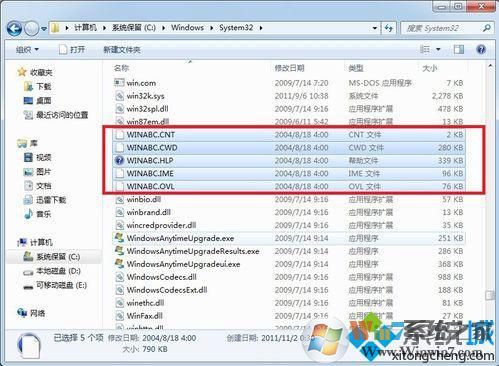The height and width of the screenshot is (366, 499).
Task: Open the 迅雷下载 library
Action: 51,200
